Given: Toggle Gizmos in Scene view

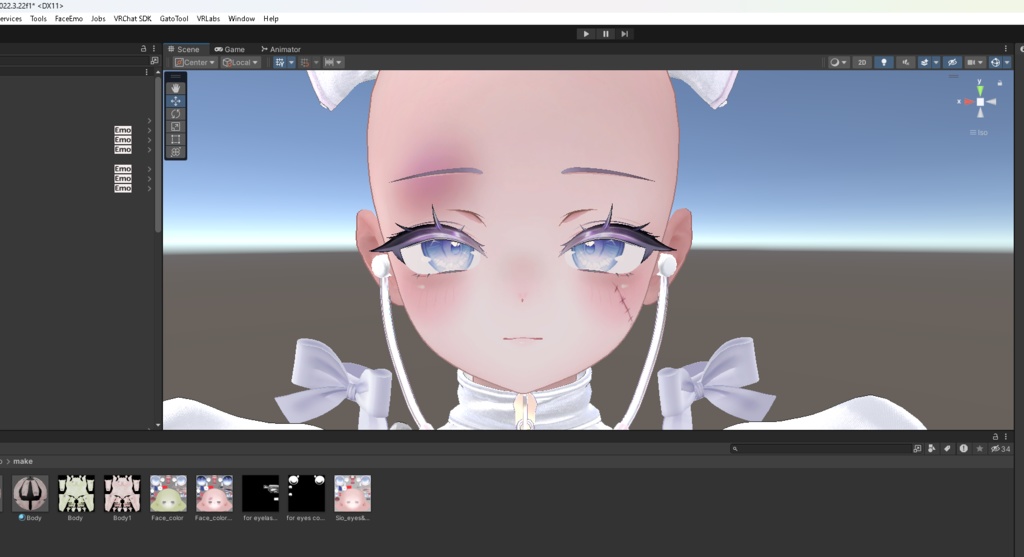Looking at the screenshot, I should (x=995, y=63).
